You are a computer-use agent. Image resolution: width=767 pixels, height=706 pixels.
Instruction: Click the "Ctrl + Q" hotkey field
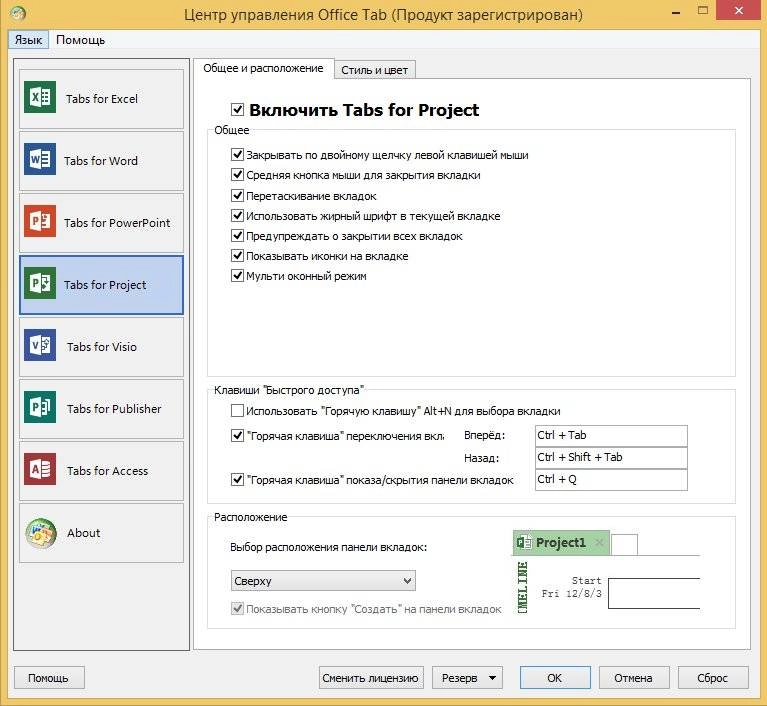tap(611, 479)
